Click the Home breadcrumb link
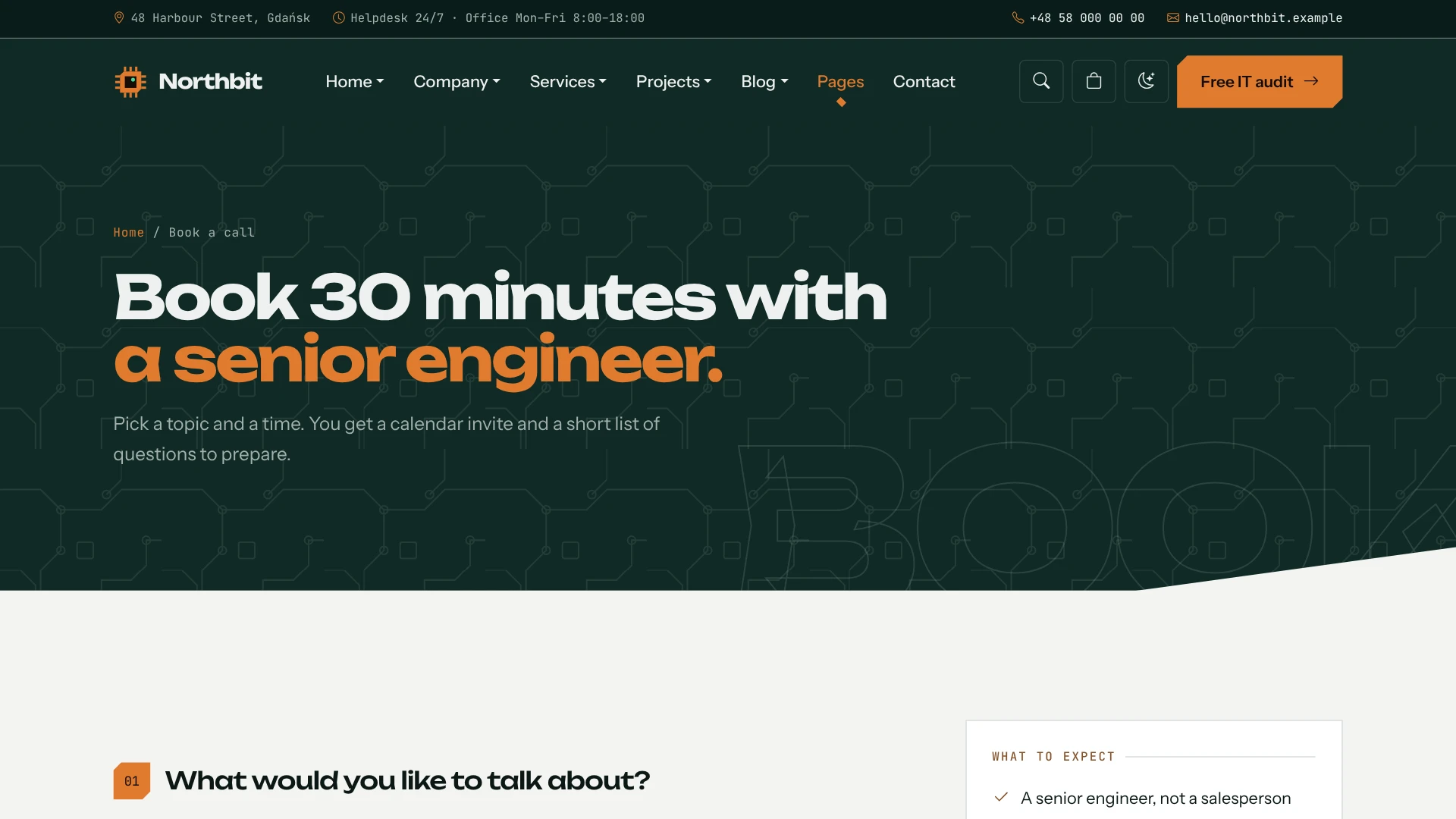Image resolution: width=1456 pixels, height=819 pixels. point(128,232)
